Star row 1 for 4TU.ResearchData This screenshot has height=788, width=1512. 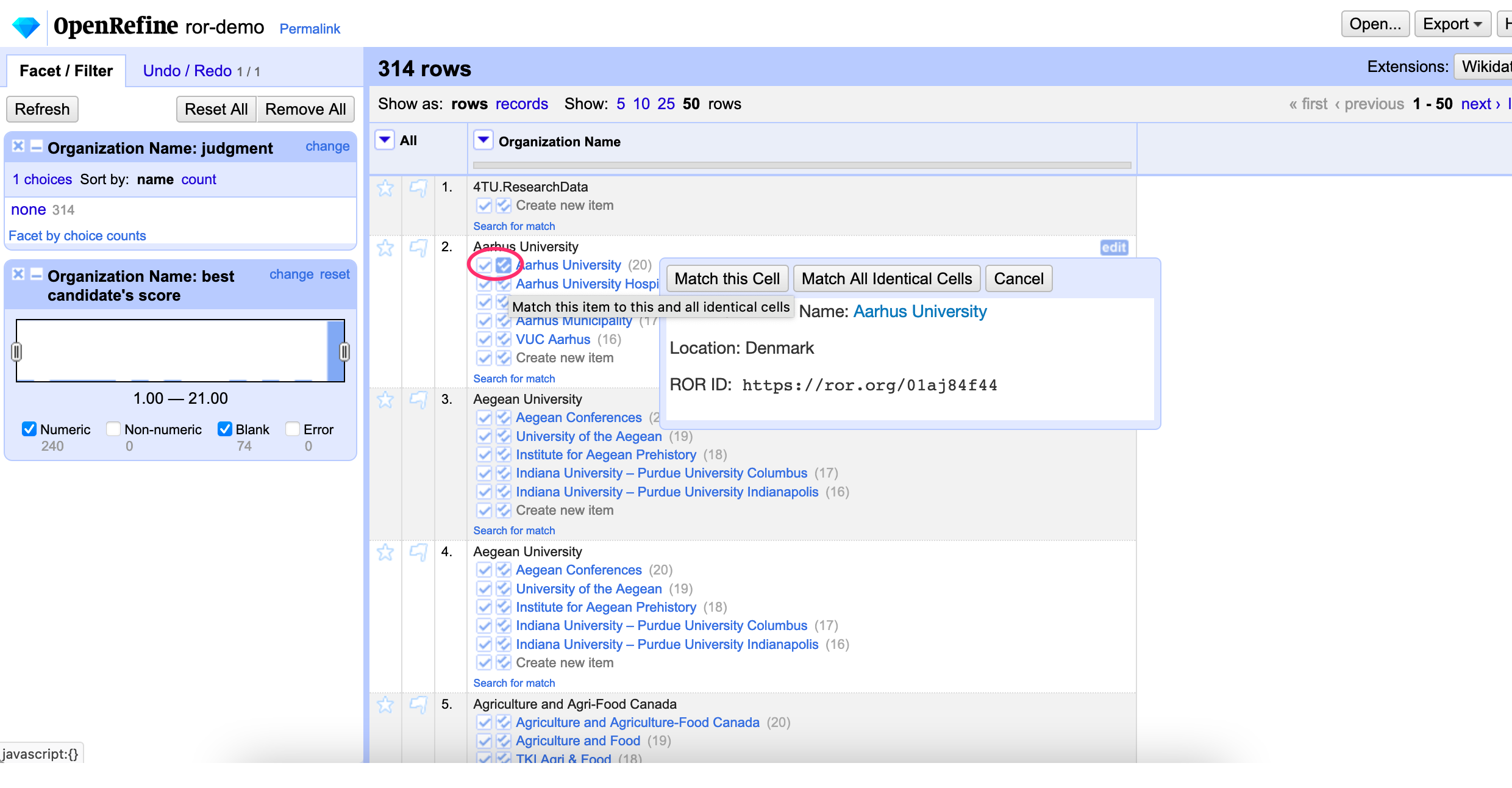(x=385, y=188)
